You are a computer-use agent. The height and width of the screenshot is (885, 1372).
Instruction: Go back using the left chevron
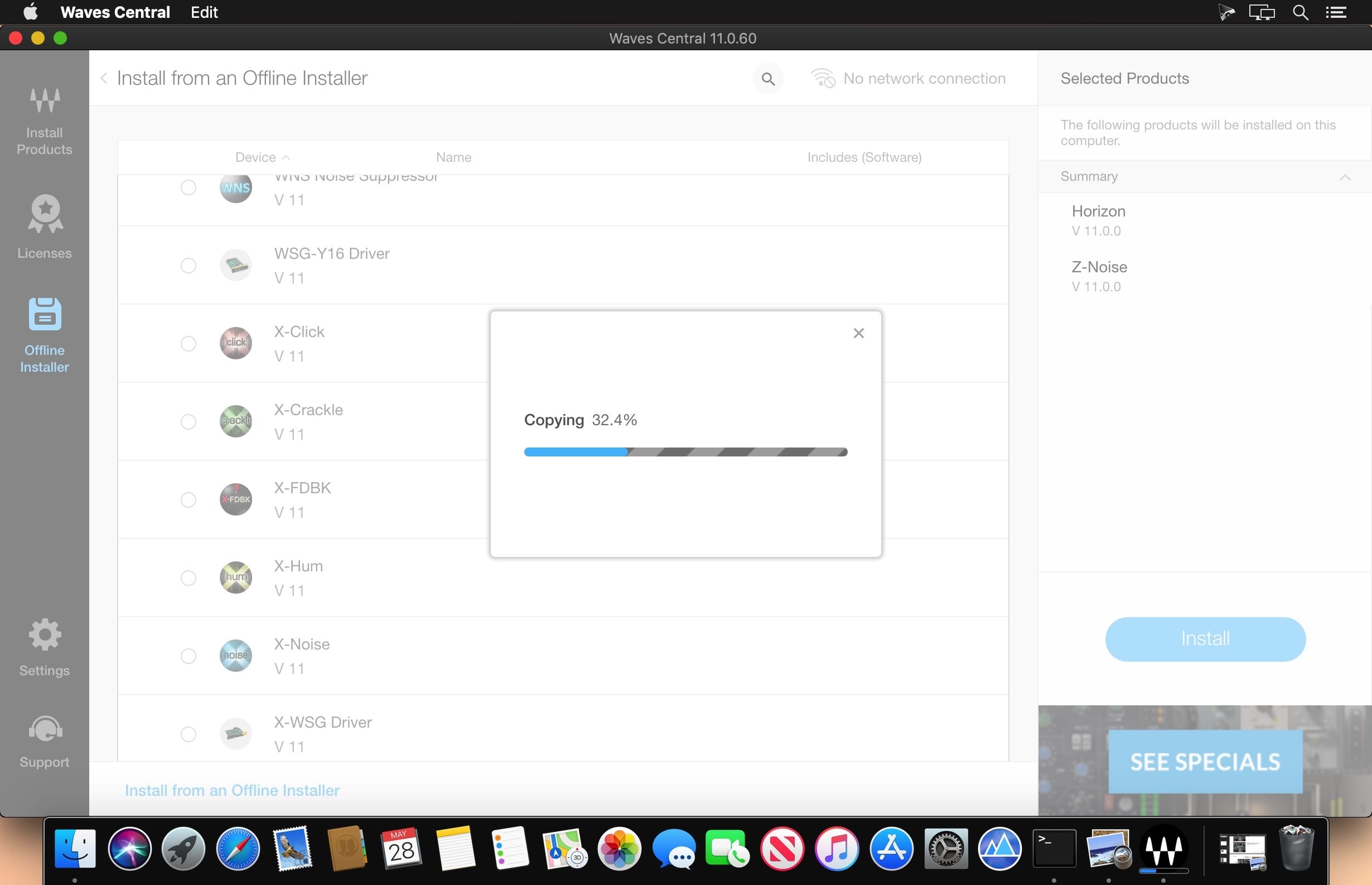tap(104, 78)
